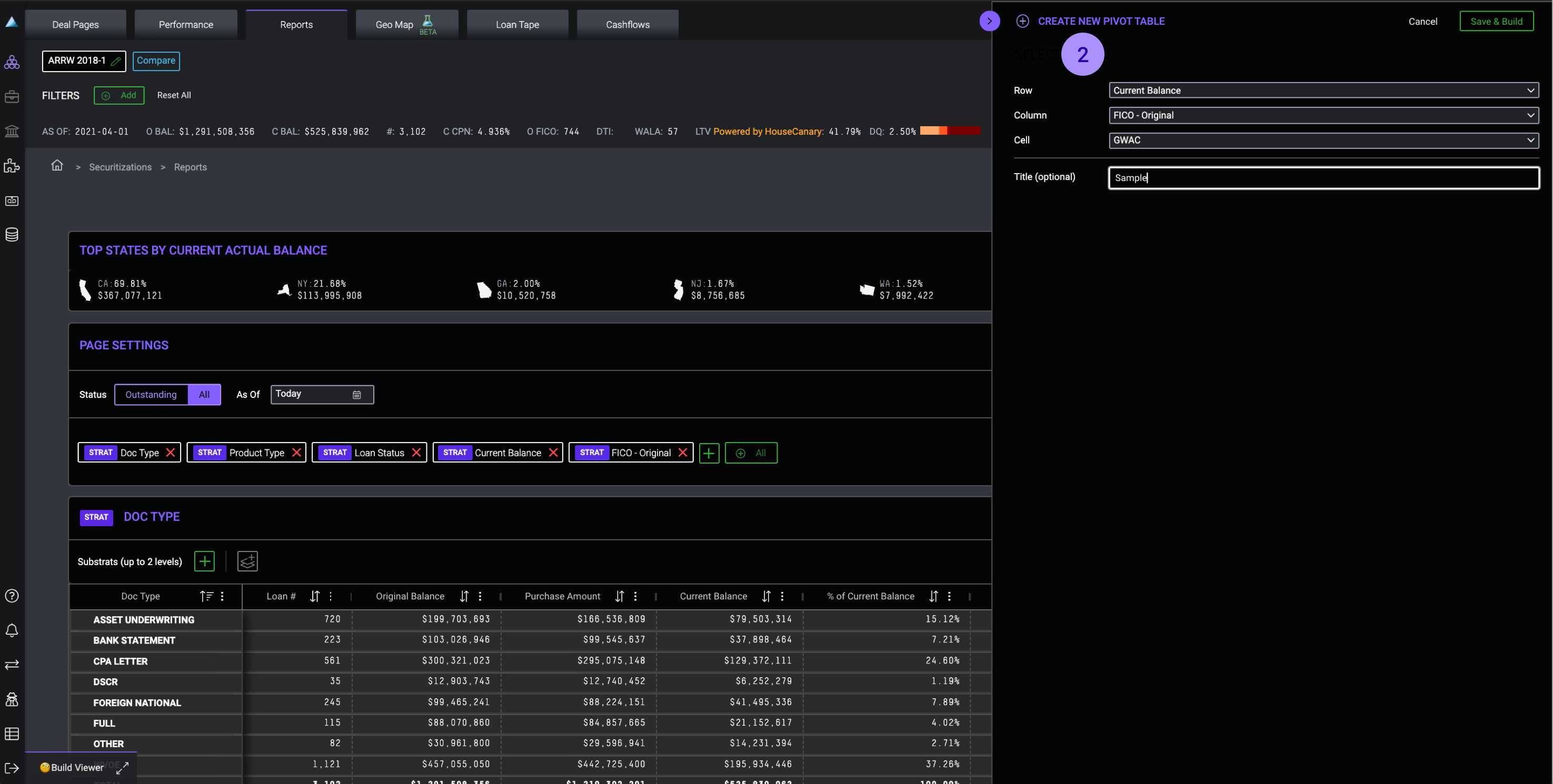The width and height of the screenshot is (1553, 784).
Task: Click the help question mark icon
Action: [12, 596]
